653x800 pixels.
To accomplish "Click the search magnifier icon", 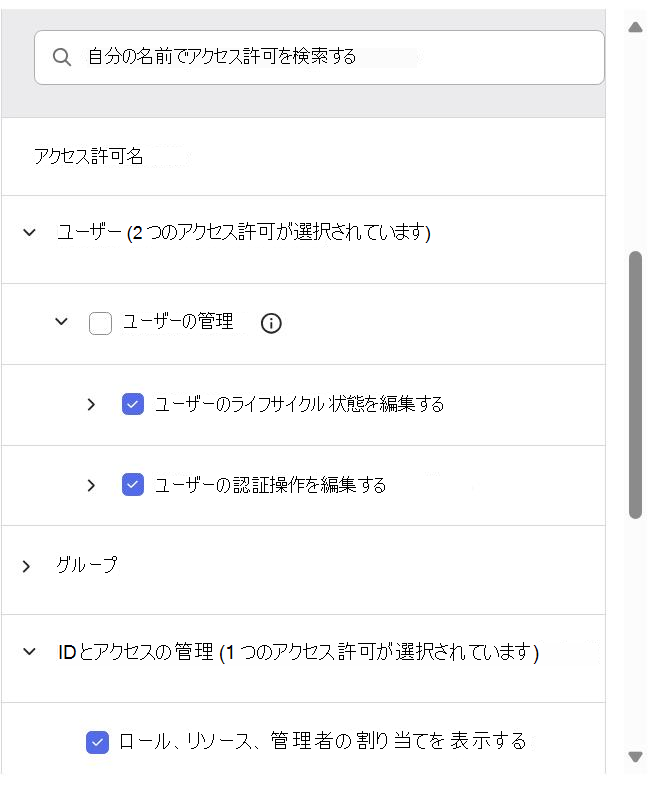I will click(x=61, y=57).
